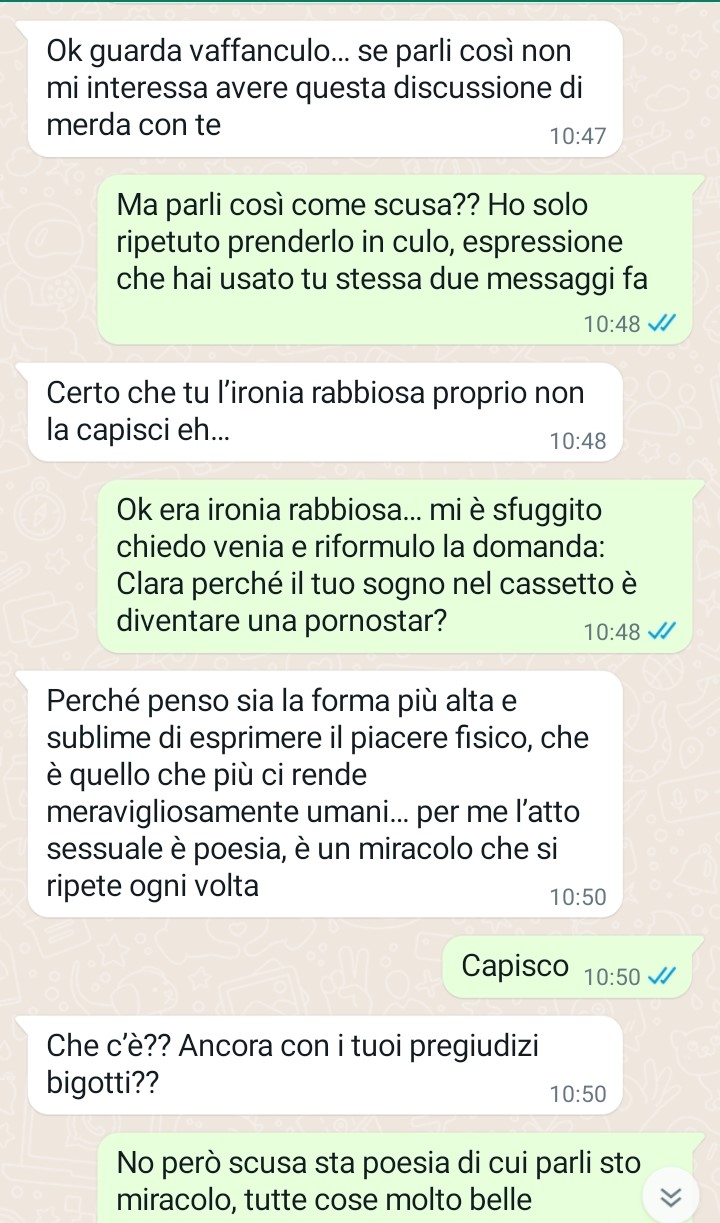
Task: Click read-receipt ticks on 'Ma parli così' message
Action: coord(662,323)
